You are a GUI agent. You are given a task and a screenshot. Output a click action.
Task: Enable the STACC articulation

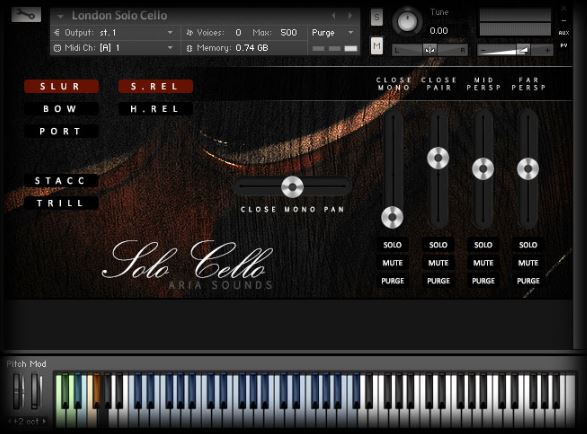tap(61, 181)
